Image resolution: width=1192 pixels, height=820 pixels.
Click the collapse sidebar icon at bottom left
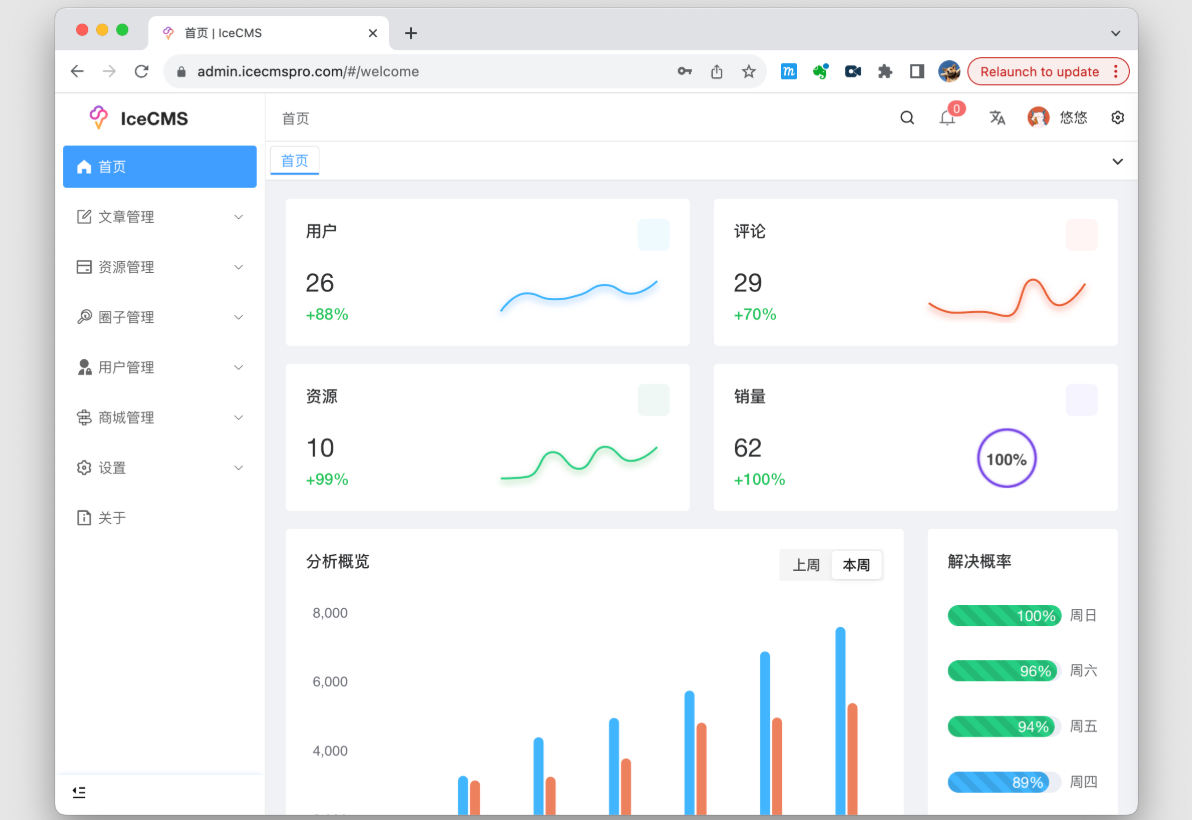[79, 792]
